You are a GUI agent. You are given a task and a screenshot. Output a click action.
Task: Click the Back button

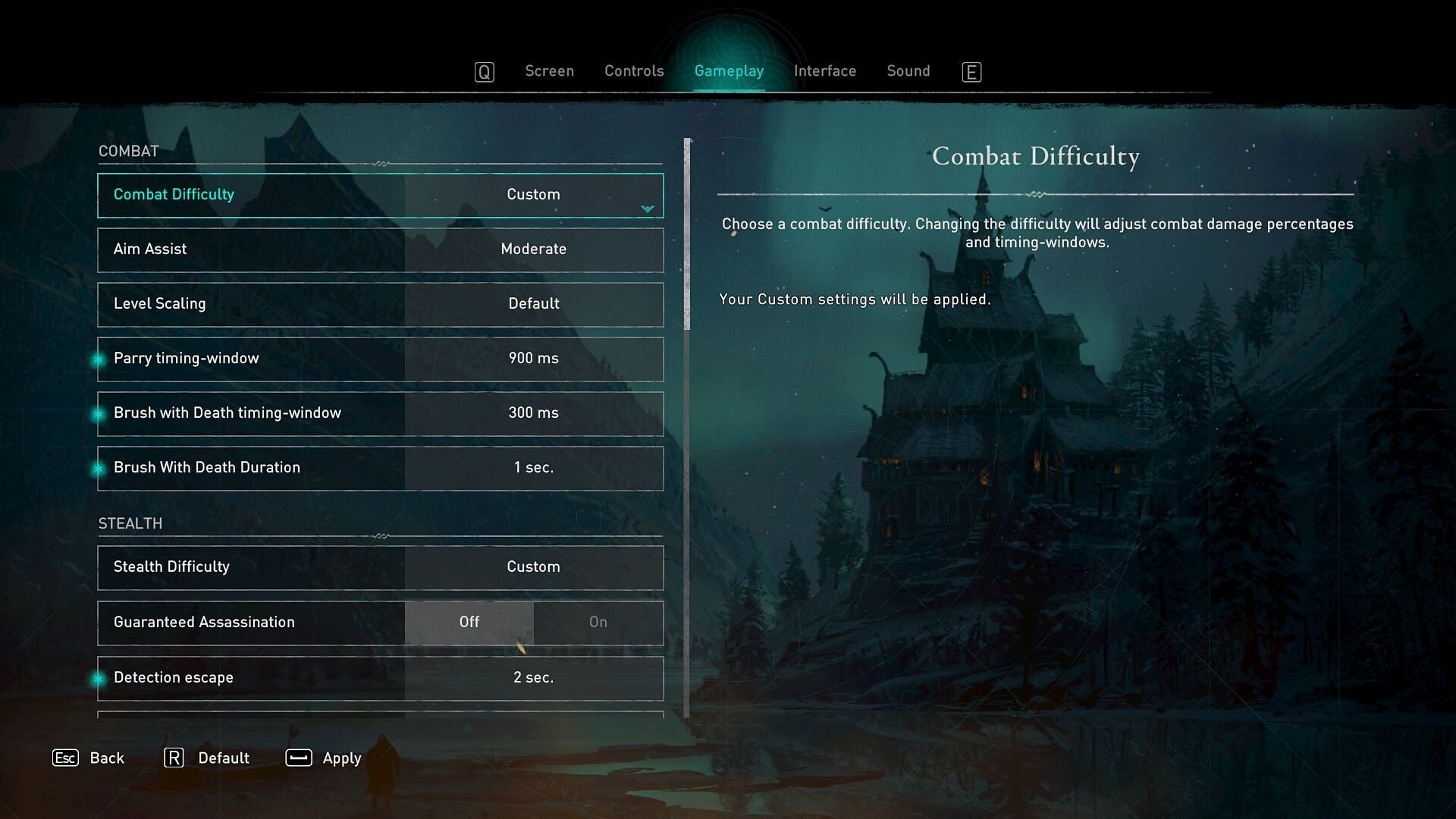[107, 757]
